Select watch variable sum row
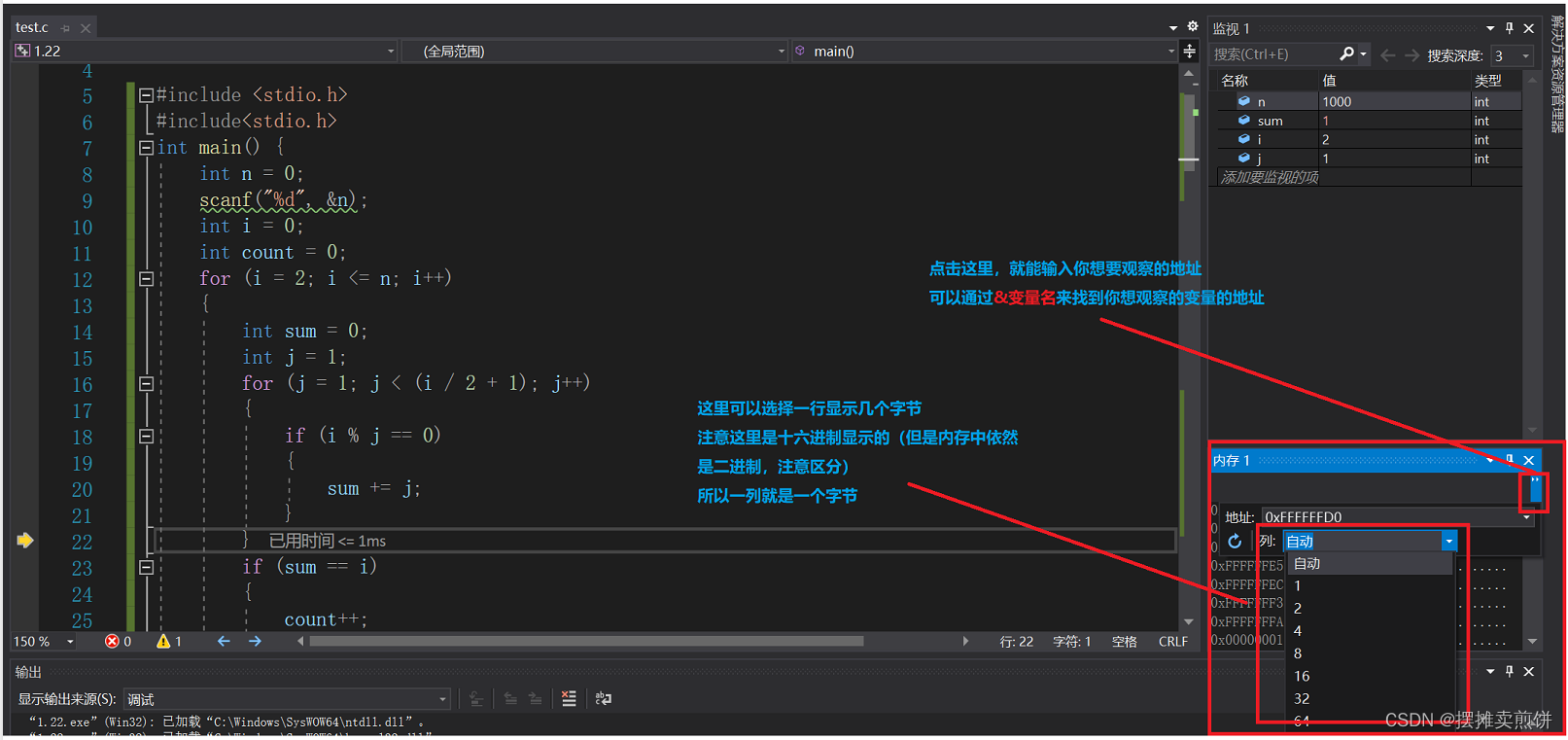 coord(1370,121)
